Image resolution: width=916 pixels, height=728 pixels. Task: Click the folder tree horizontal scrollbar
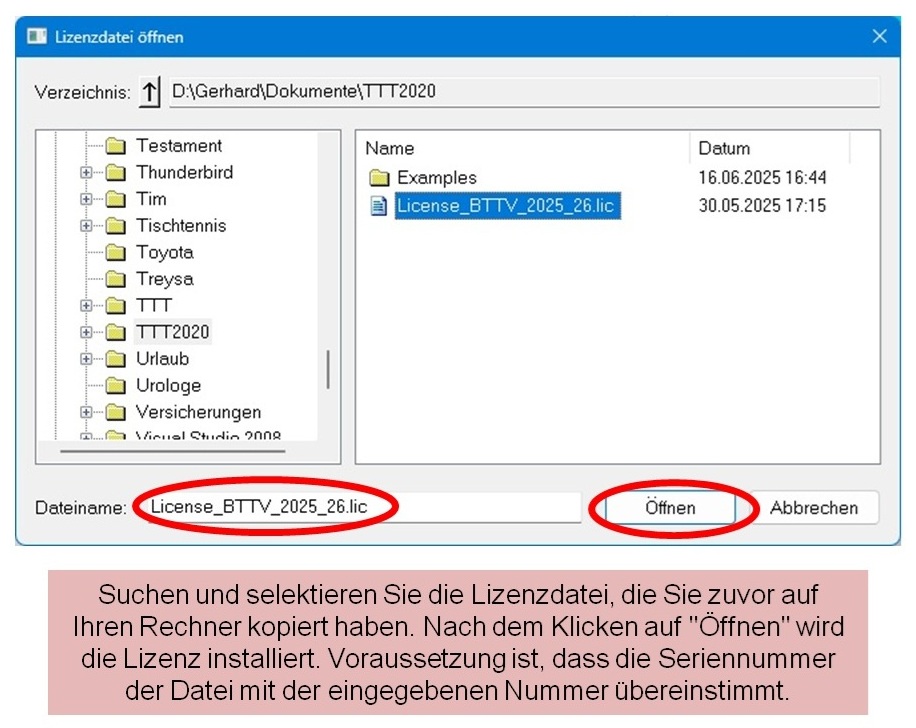pyautogui.click(x=172, y=451)
